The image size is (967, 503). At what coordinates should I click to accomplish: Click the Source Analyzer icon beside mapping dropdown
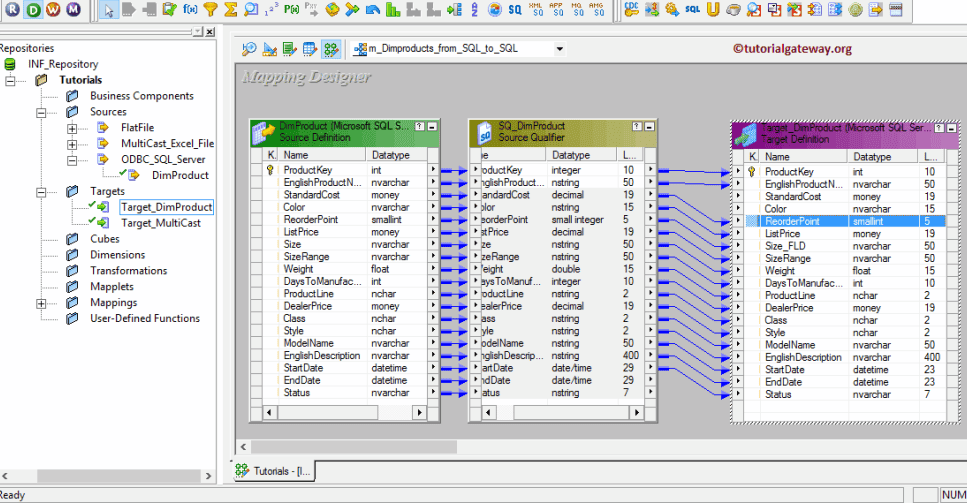pos(250,48)
